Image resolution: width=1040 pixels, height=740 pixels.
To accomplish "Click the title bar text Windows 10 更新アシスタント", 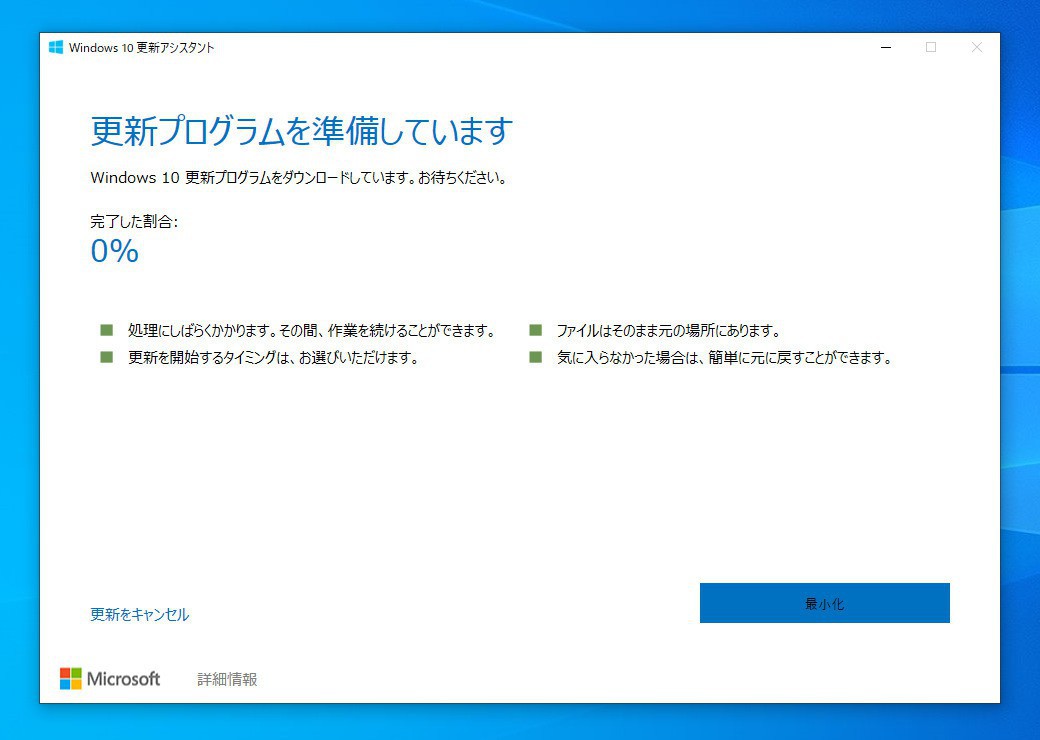I will coord(141,47).
